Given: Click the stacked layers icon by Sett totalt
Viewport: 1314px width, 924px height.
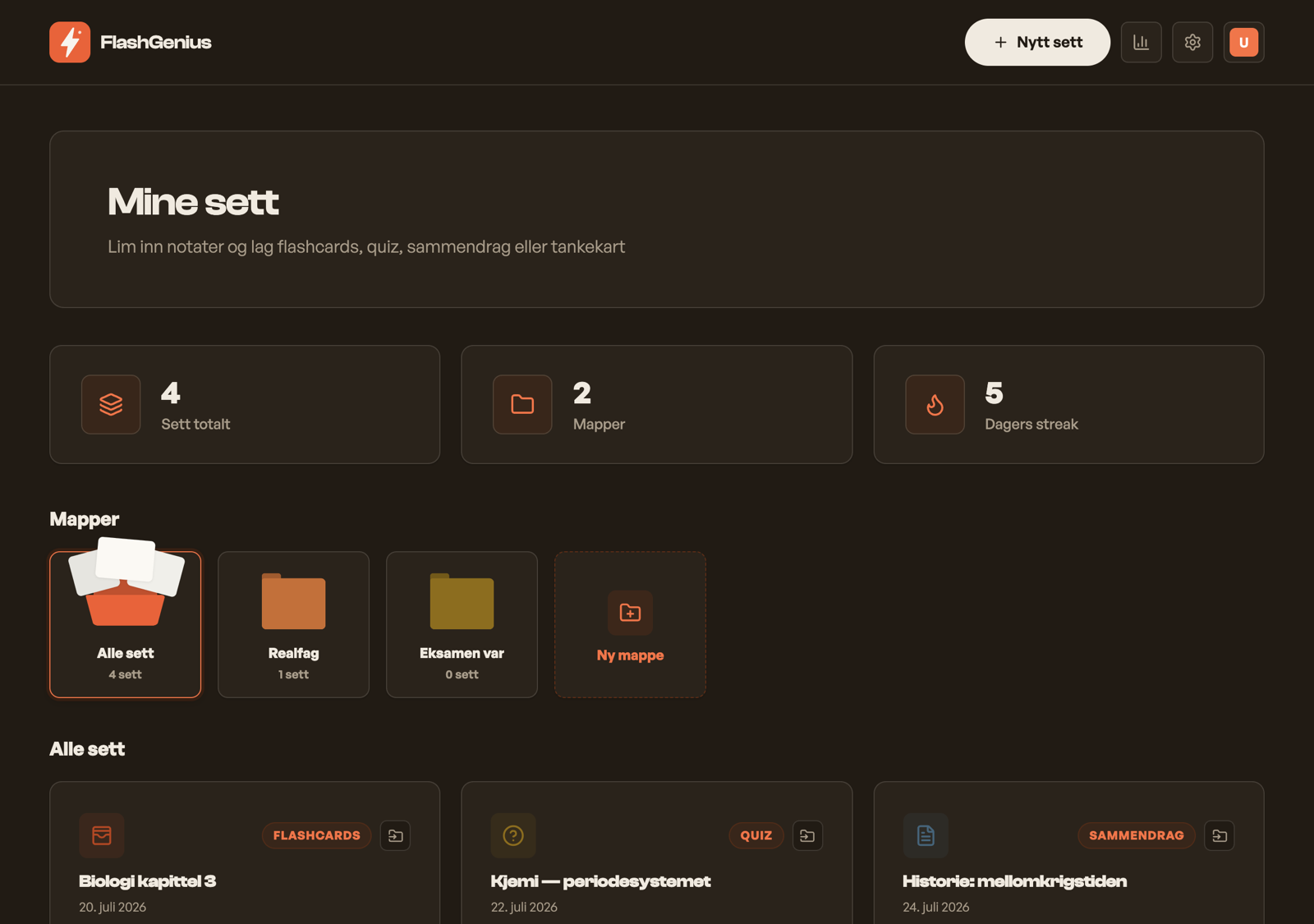Looking at the screenshot, I should pyautogui.click(x=111, y=404).
